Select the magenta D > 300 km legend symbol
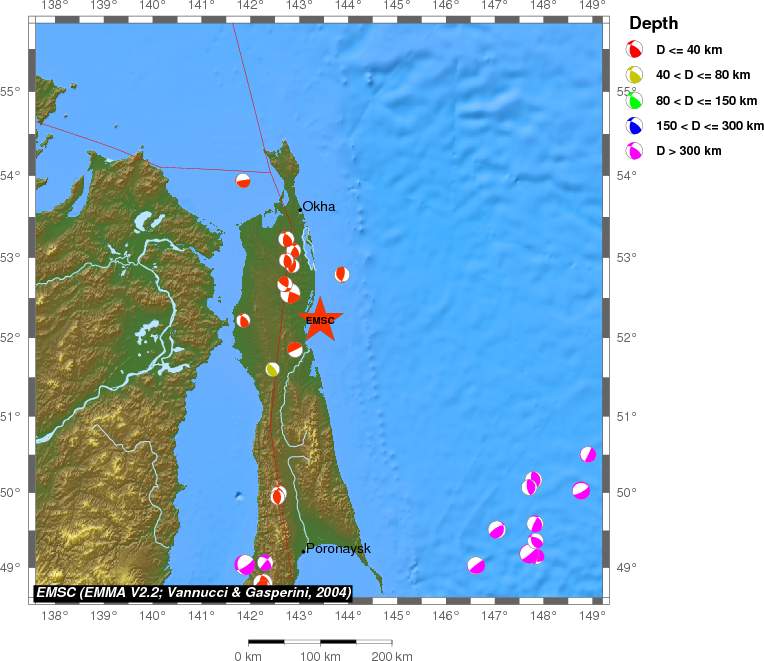 [634, 151]
